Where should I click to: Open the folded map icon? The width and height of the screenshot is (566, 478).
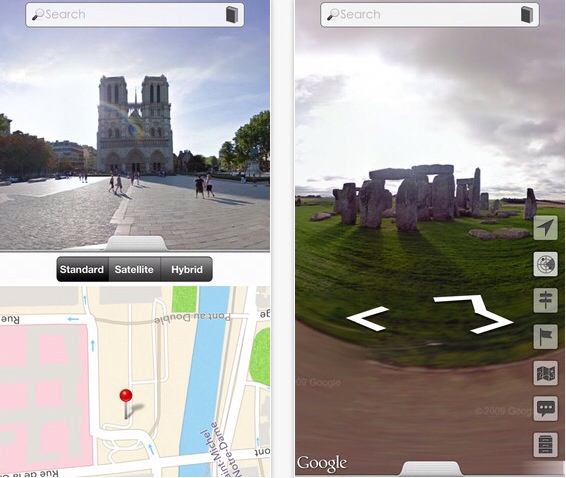tap(545, 373)
